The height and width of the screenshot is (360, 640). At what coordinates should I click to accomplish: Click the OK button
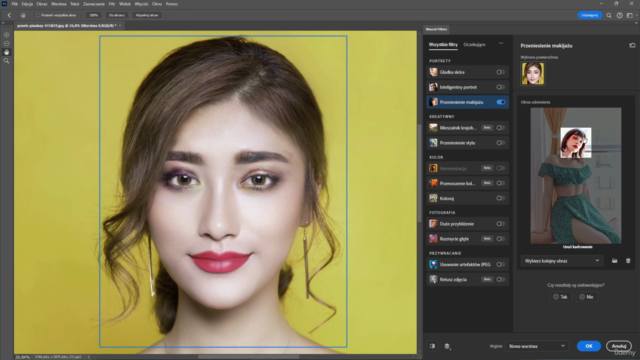pos(589,346)
